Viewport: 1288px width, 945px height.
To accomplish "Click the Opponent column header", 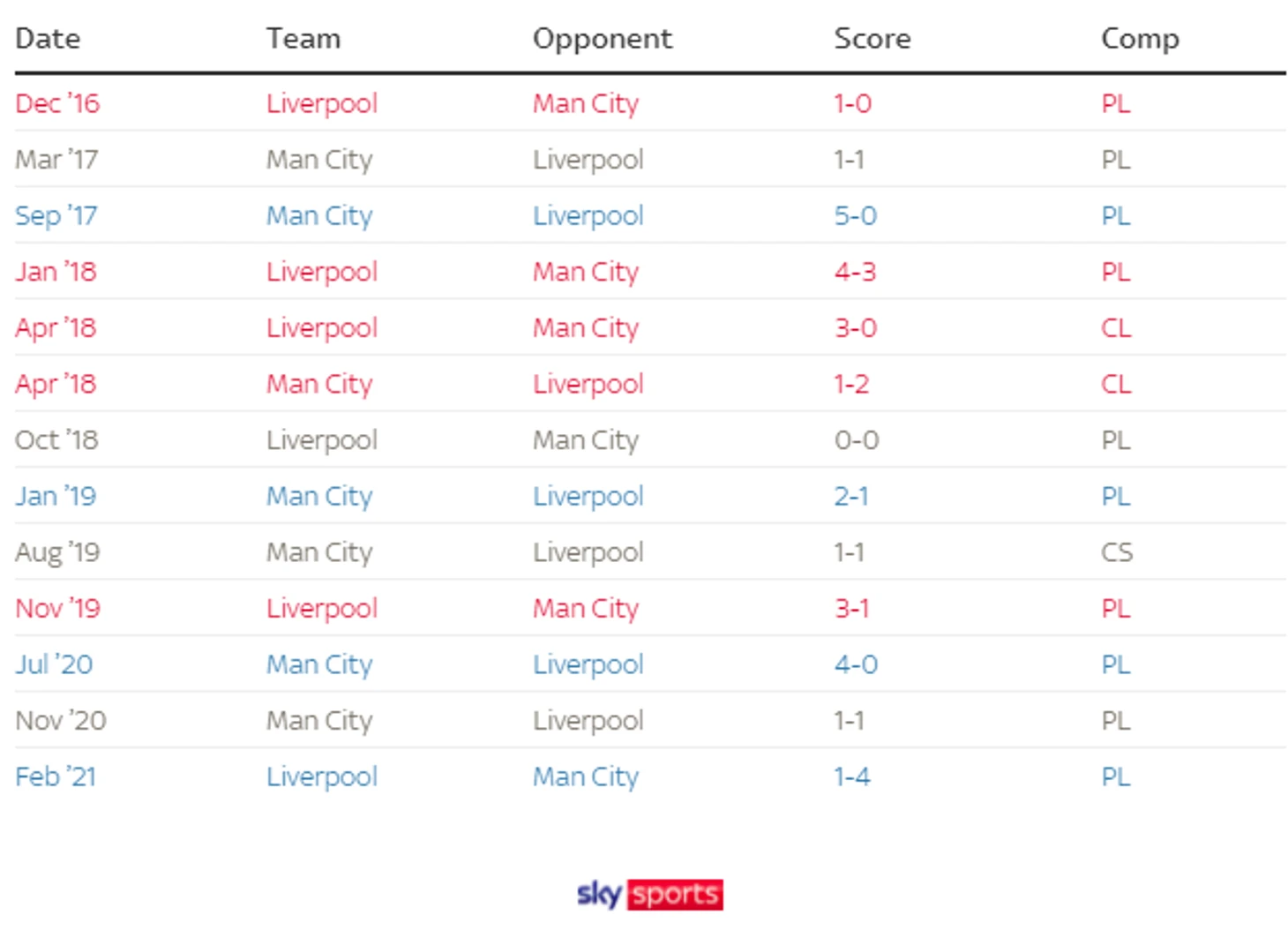I will [x=602, y=39].
